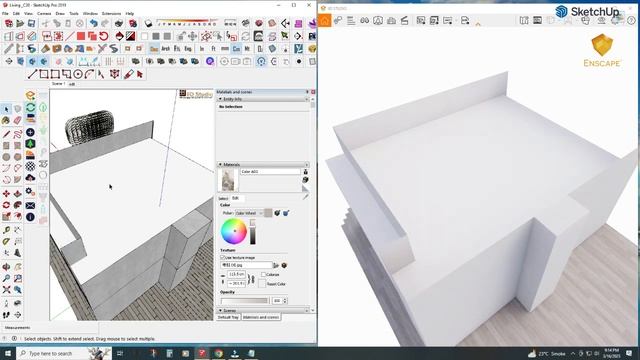Select the arrow tool in left toolbar
The image size is (640, 360).
click(x=6, y=109)
